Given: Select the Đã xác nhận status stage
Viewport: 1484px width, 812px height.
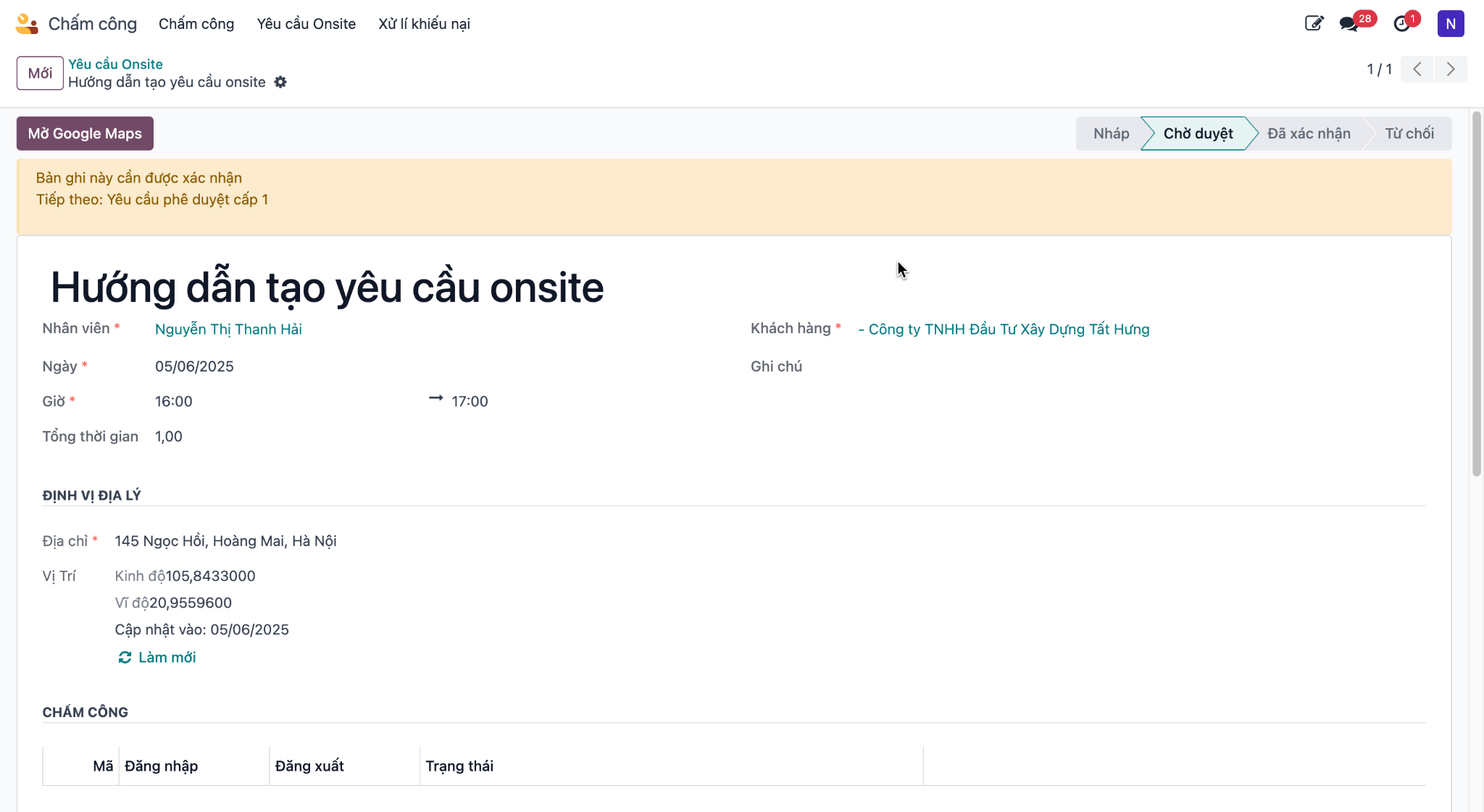Looking at the screenshot, I should 1309,133.
